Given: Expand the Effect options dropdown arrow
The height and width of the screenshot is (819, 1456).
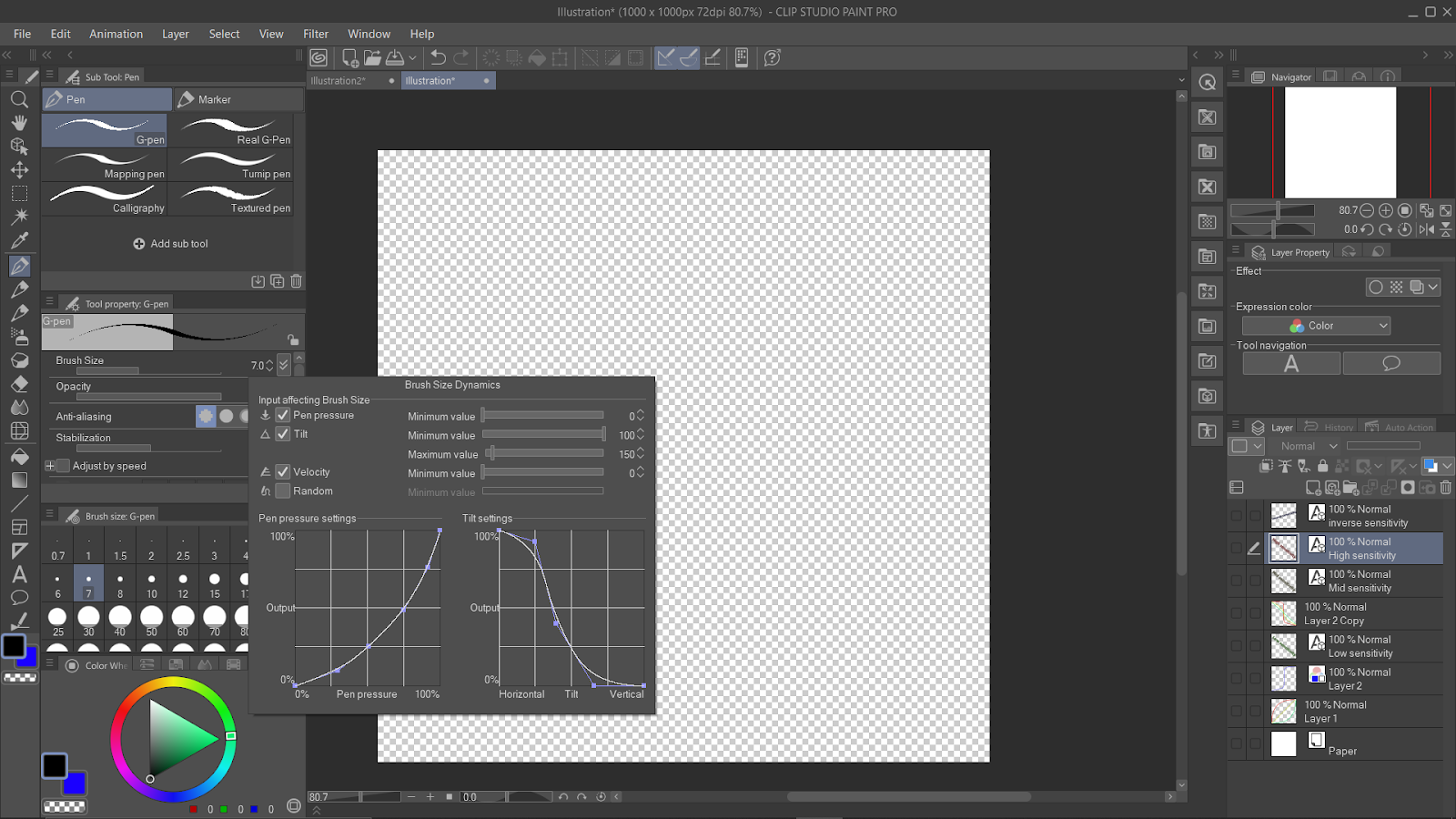Looking at the screenshot, I should click(1433, 288).
